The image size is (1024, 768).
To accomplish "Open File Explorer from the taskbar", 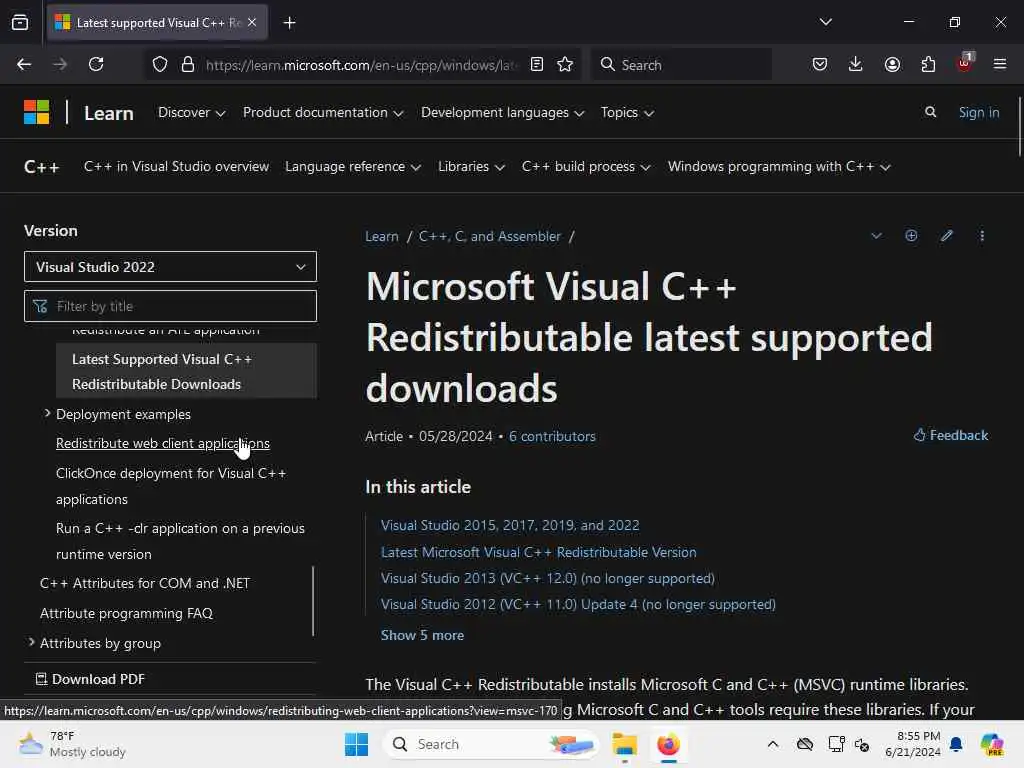I will pos(624,744).
